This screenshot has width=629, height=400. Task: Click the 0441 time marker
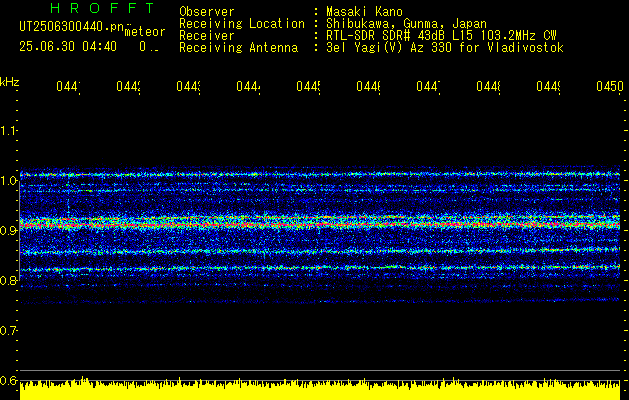(68, 86)
